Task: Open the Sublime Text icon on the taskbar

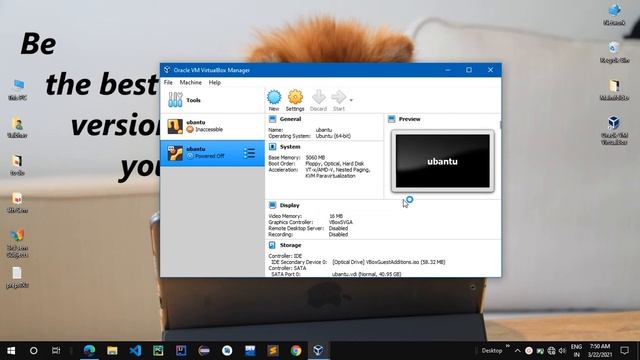Action: click(x=273, y=351)
